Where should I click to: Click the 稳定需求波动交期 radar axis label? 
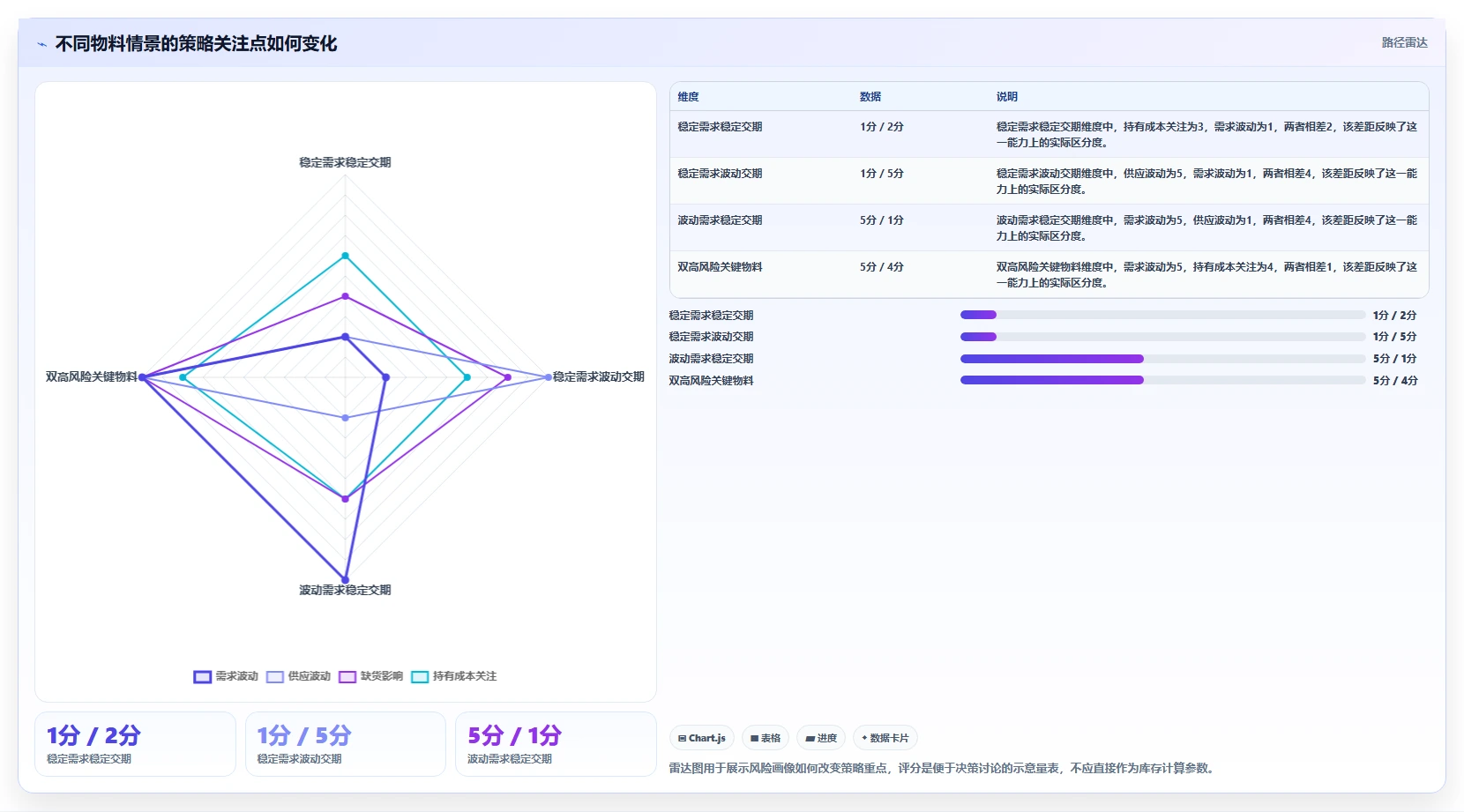599,376
